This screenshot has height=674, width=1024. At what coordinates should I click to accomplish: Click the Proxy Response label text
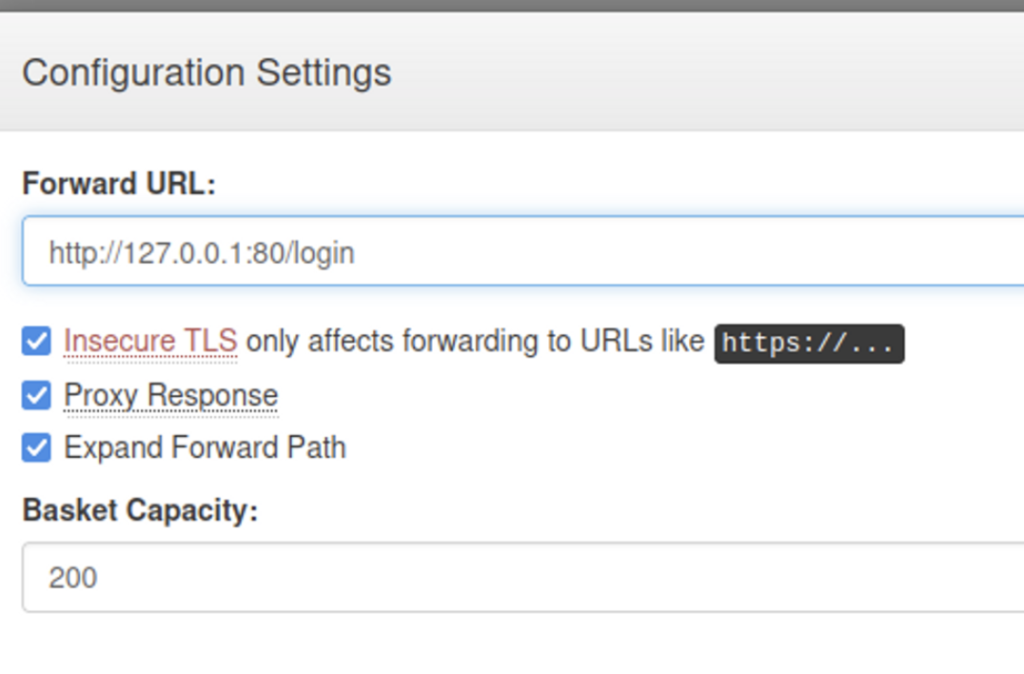tap(171, 396)
